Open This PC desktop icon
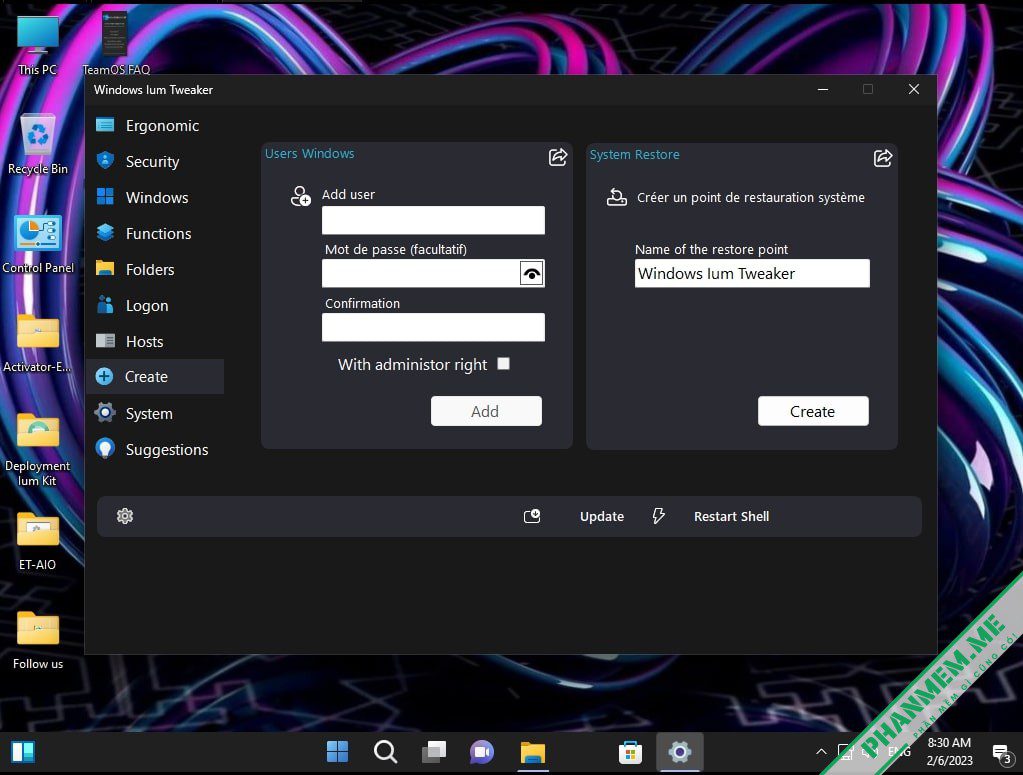 point(37,44)
